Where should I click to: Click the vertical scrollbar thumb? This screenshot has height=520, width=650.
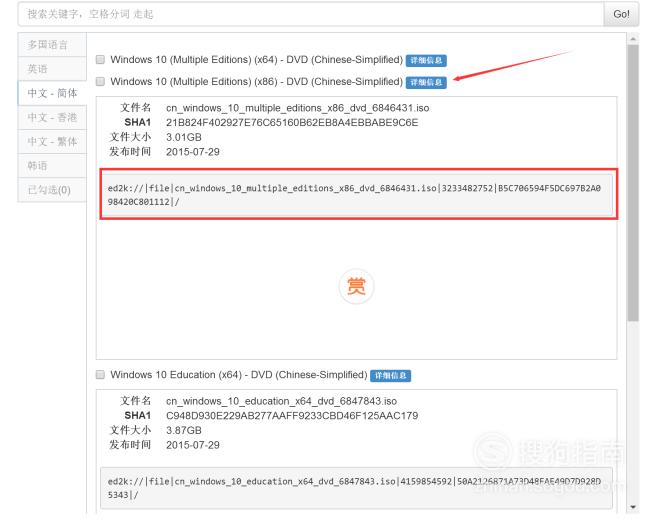click(633, 183)
